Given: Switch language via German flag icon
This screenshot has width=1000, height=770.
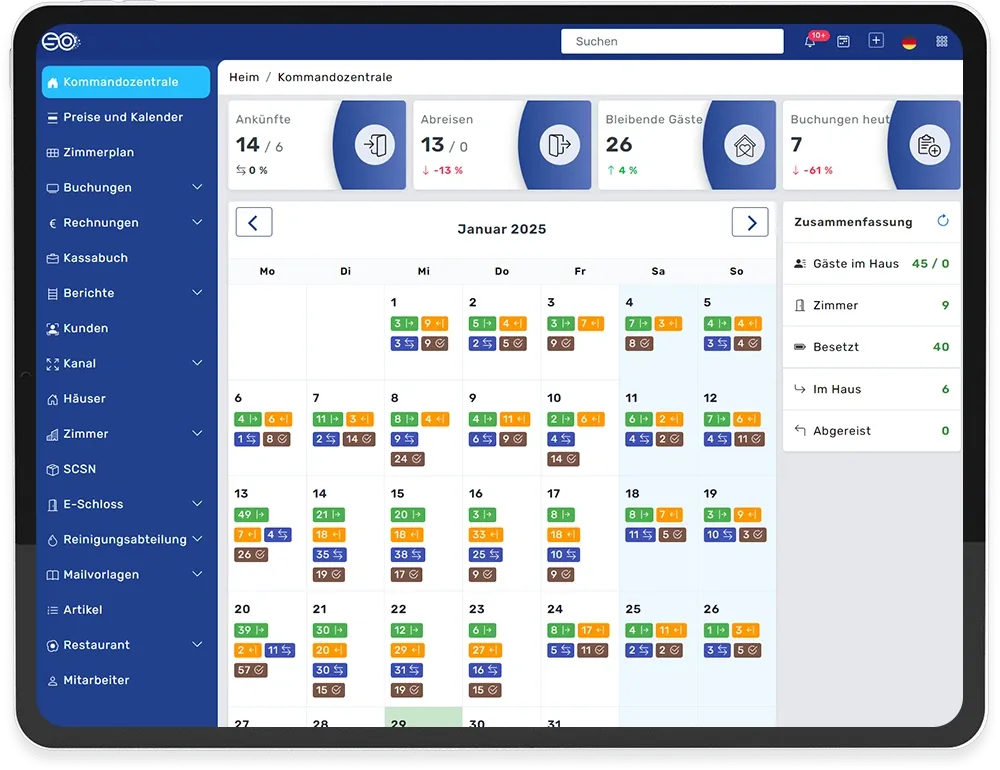Looking at the screenshot, I should click(x=909, y=42).
